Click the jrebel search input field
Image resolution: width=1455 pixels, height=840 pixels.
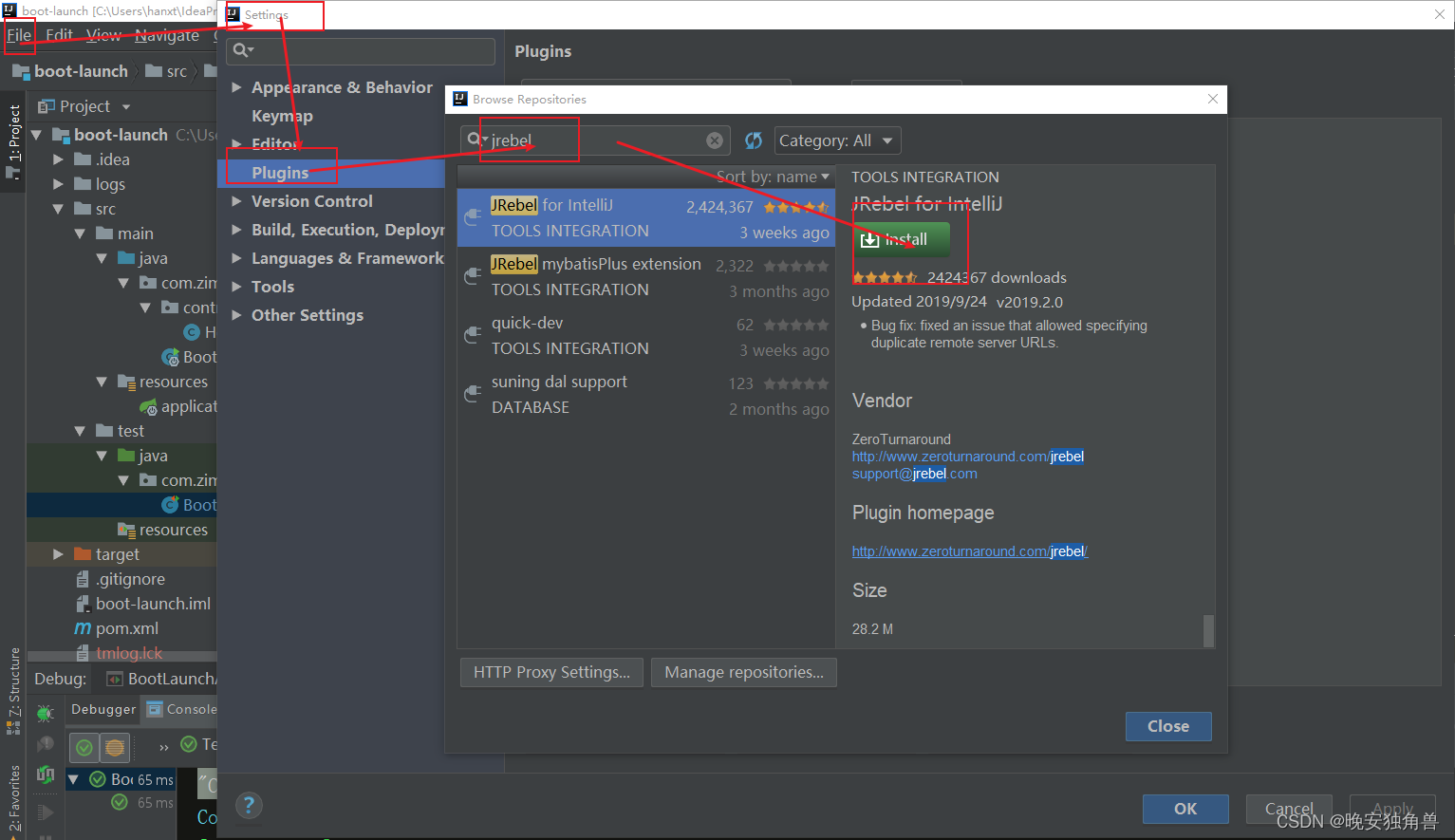[x=595, y=140]
